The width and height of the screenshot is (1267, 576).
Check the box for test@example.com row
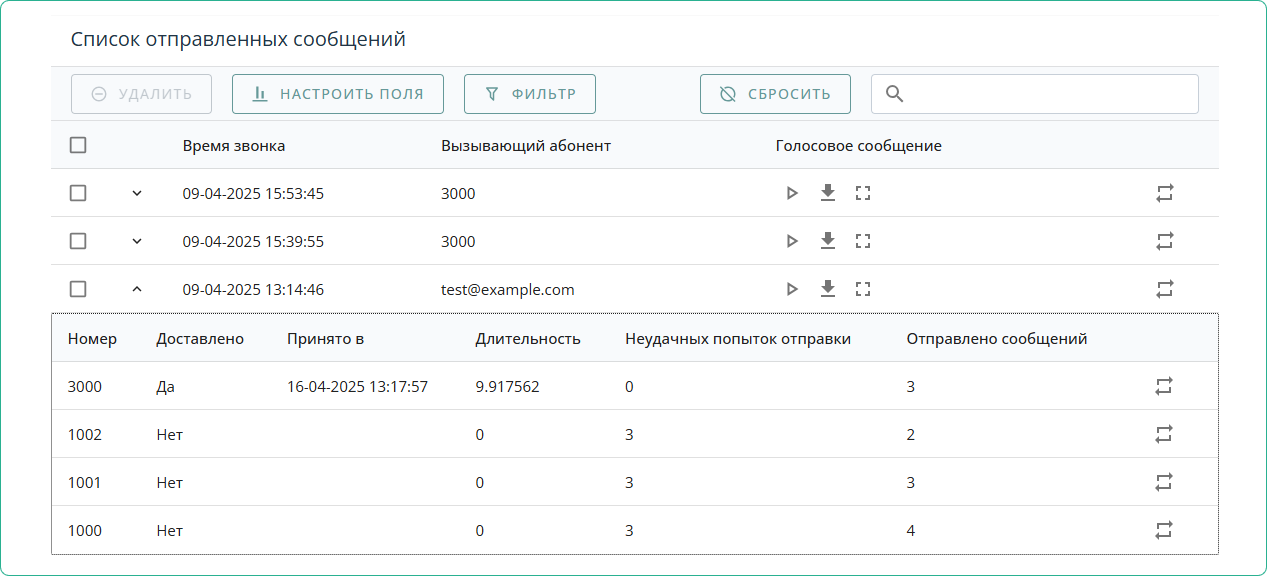click(x=78, y=289)
